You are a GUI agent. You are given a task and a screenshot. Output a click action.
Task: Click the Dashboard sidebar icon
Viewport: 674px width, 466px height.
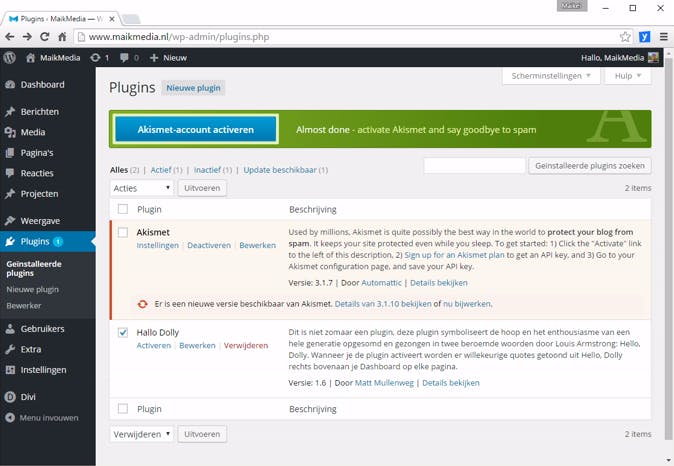[x=10, y=85]
